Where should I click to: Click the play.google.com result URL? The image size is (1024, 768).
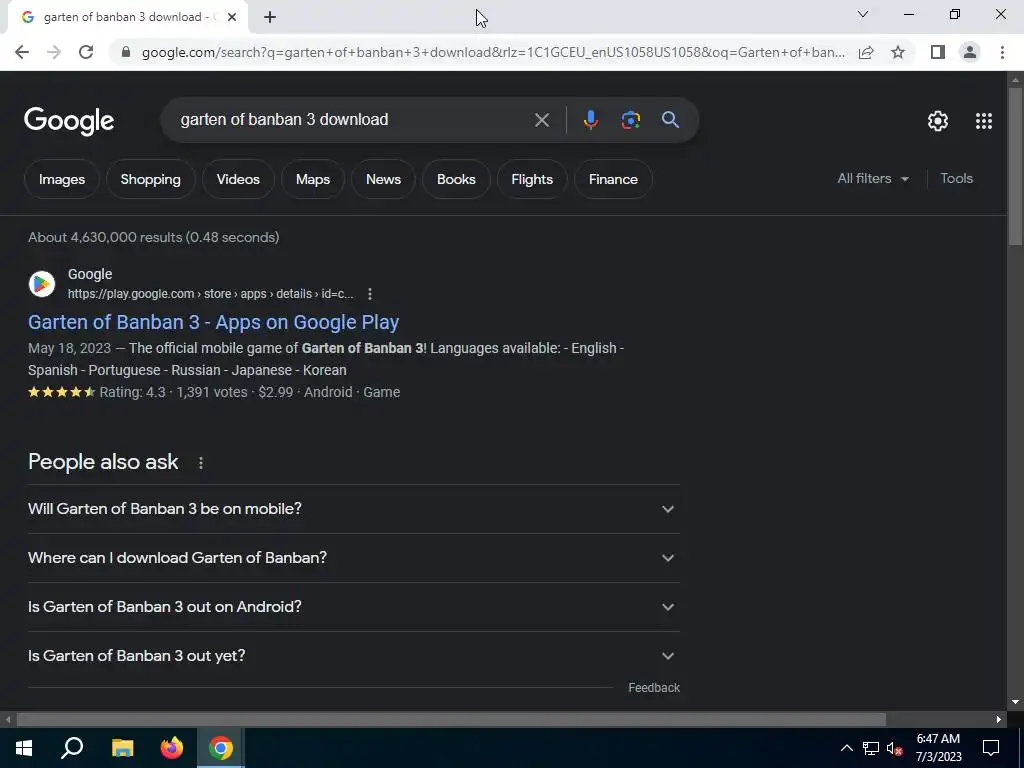(x=210, y=294)
